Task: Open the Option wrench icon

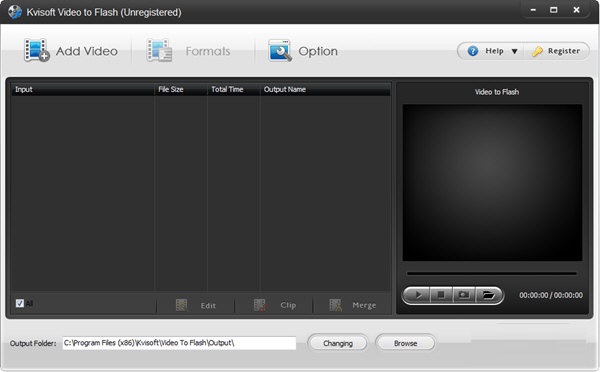Action: click(280, 51)
